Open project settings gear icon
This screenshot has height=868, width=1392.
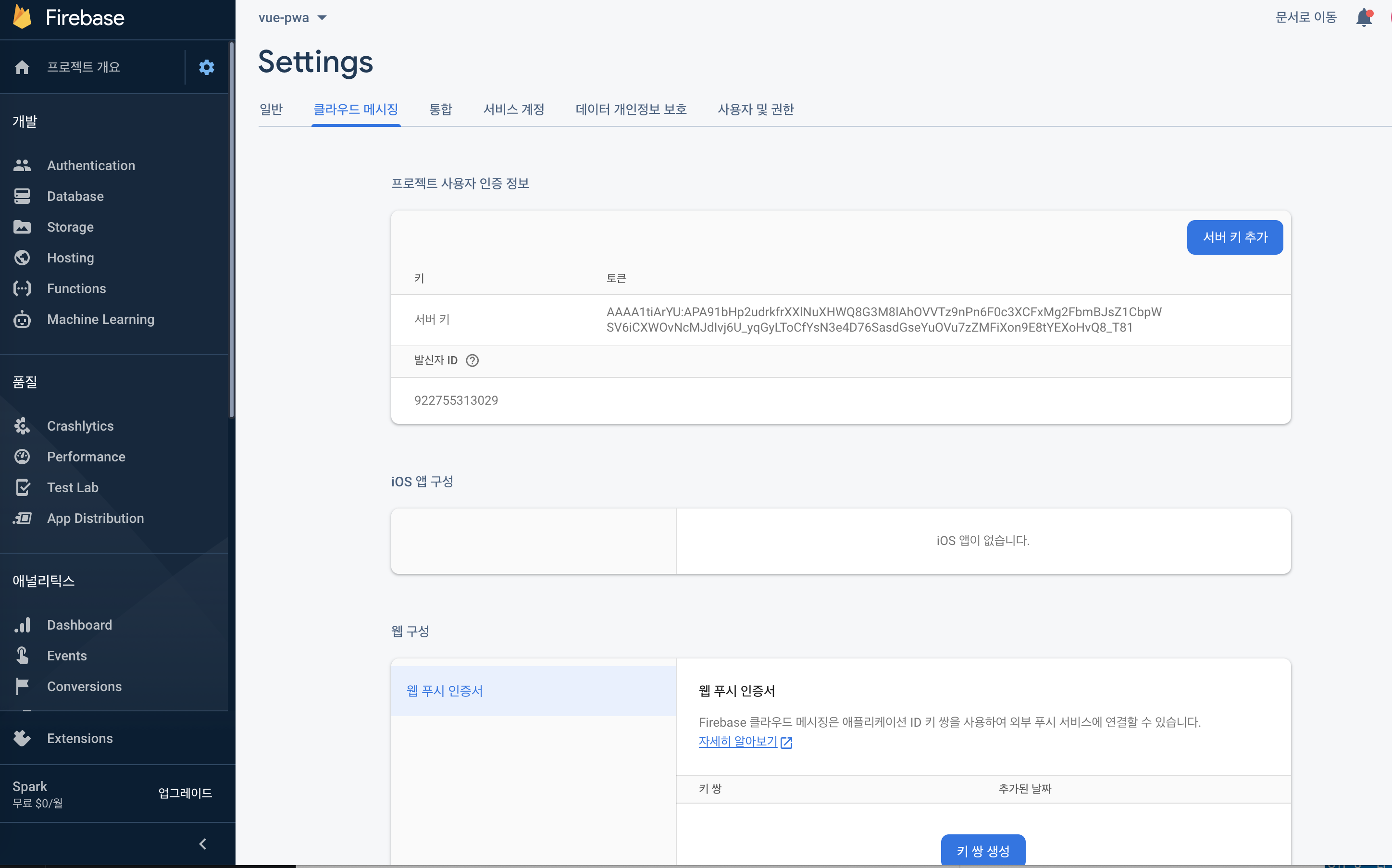click(207, 67)
